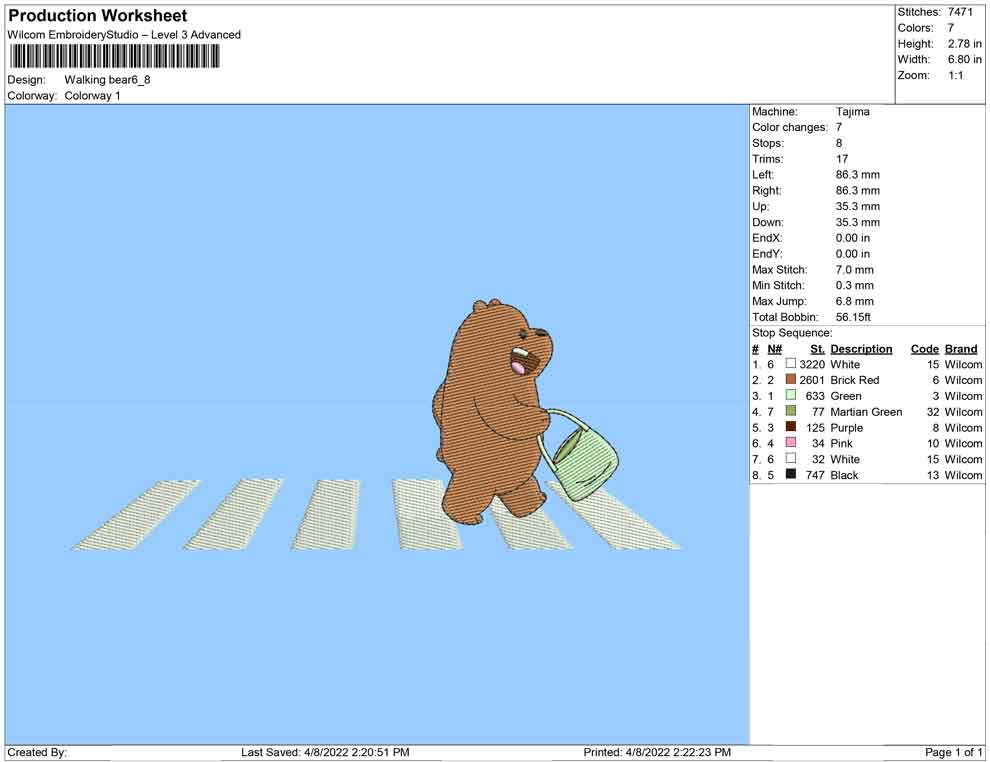Select the Black color swatch in row 8

pyautogui.click(x=790, y=474)
